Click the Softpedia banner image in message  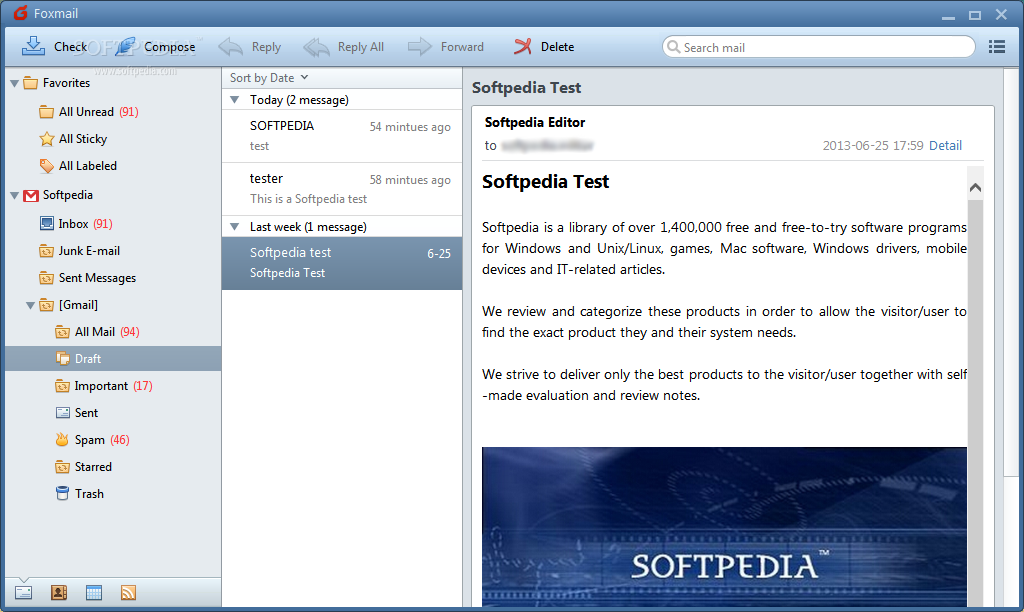click(724, 527)
